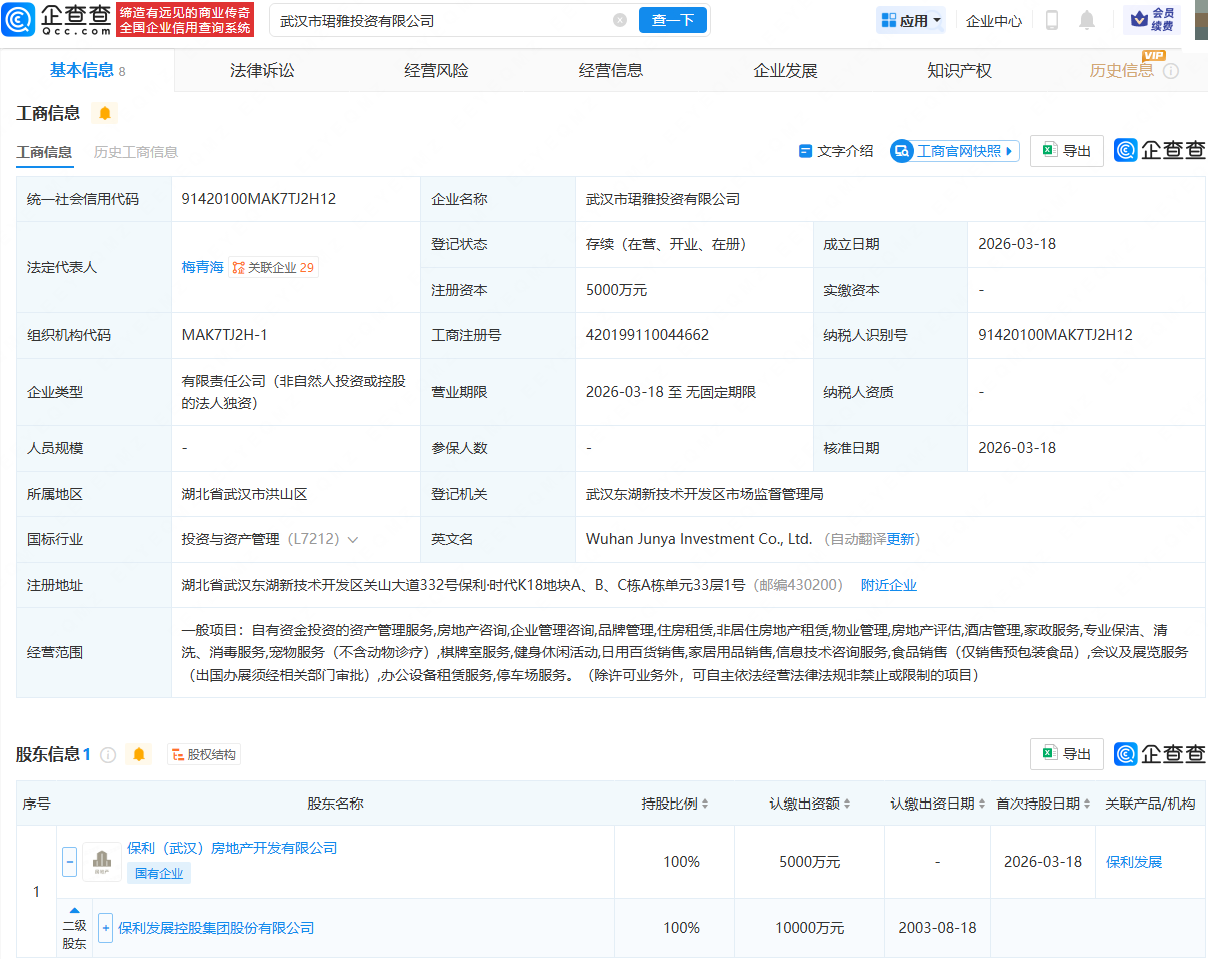The height and width of the screenshot is (959, 1208).
Task: Switch to the 法律诉讼 tab
Action: (262, 70)
